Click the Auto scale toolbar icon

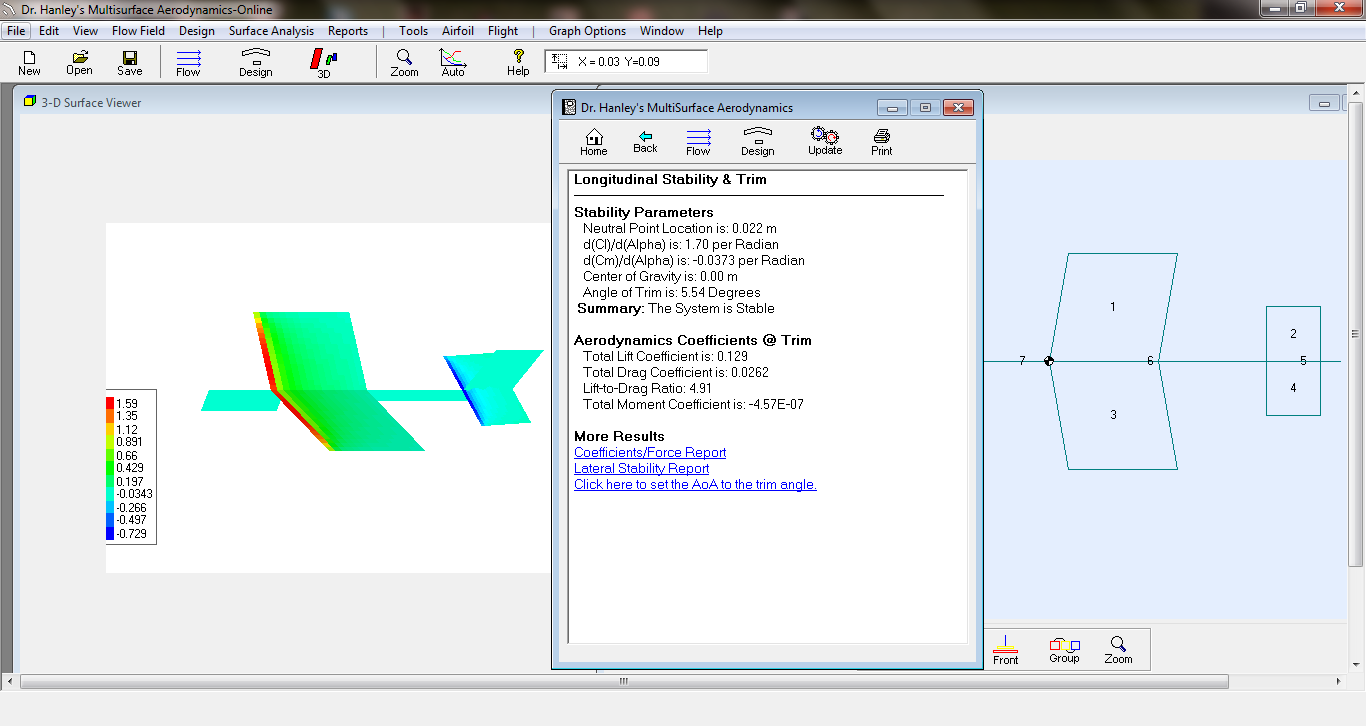click(x=453, y=63)
